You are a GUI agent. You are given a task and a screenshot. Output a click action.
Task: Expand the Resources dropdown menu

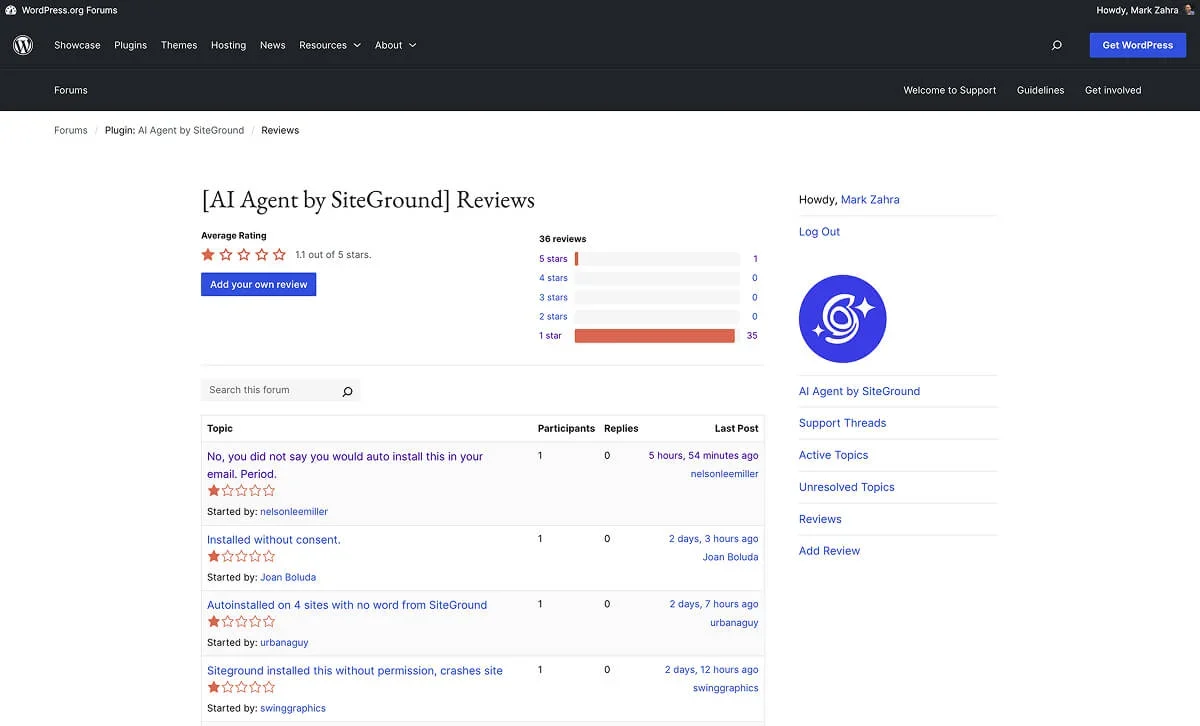click(x=330, y=45)
